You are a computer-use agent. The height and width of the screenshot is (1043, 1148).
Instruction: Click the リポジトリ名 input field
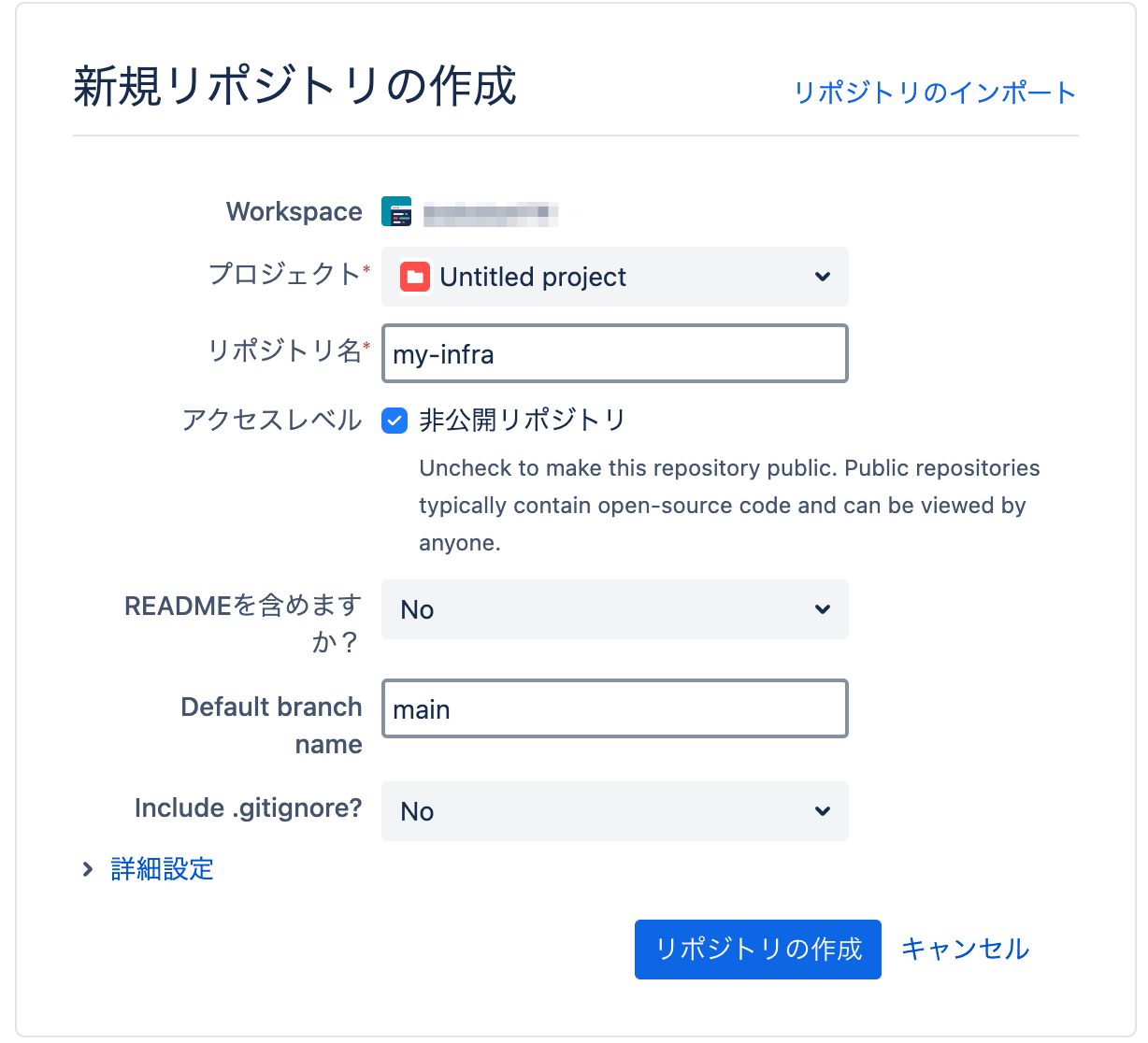point(615,353)
